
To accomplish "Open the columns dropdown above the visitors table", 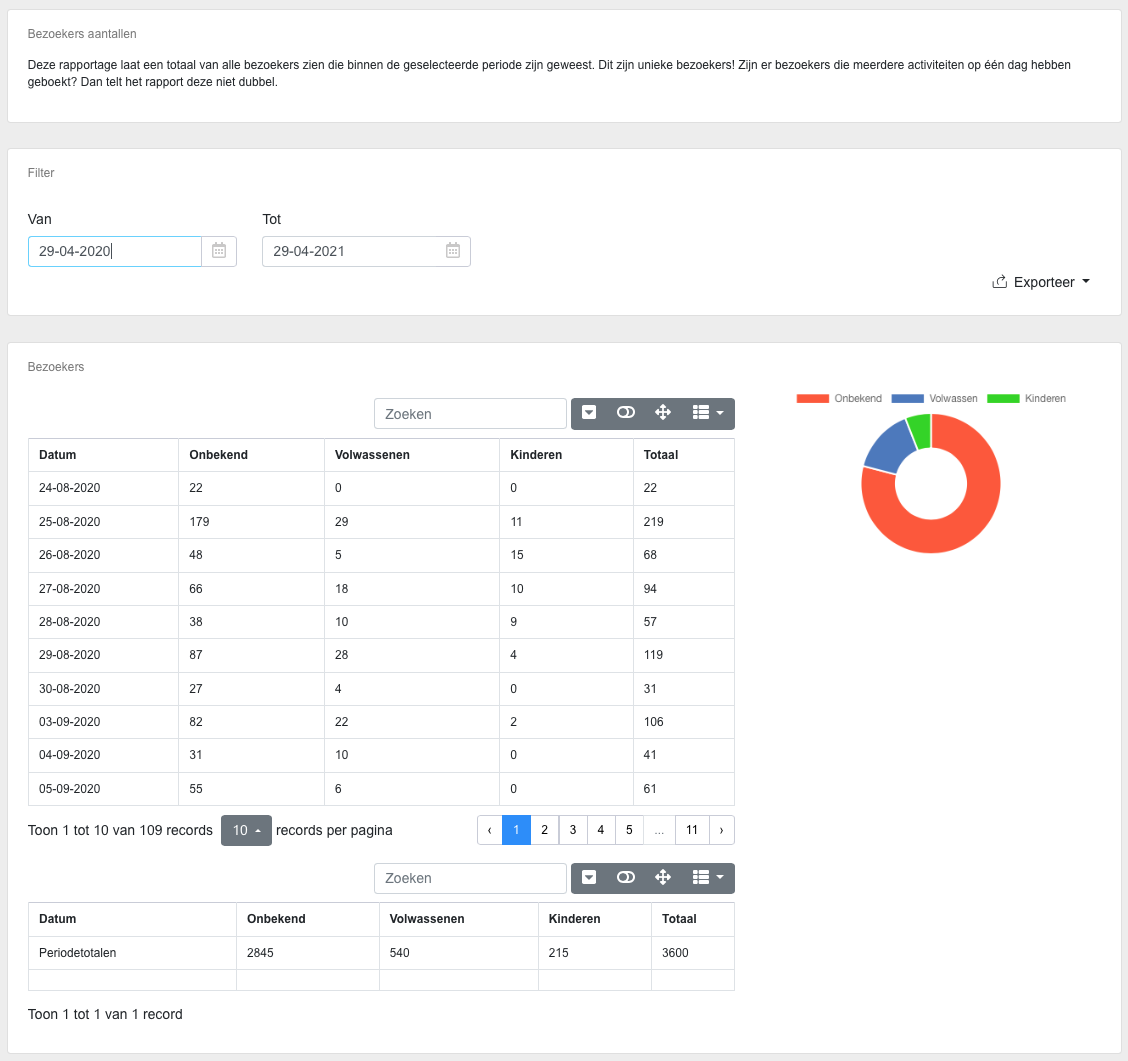I will pos(707,413).
